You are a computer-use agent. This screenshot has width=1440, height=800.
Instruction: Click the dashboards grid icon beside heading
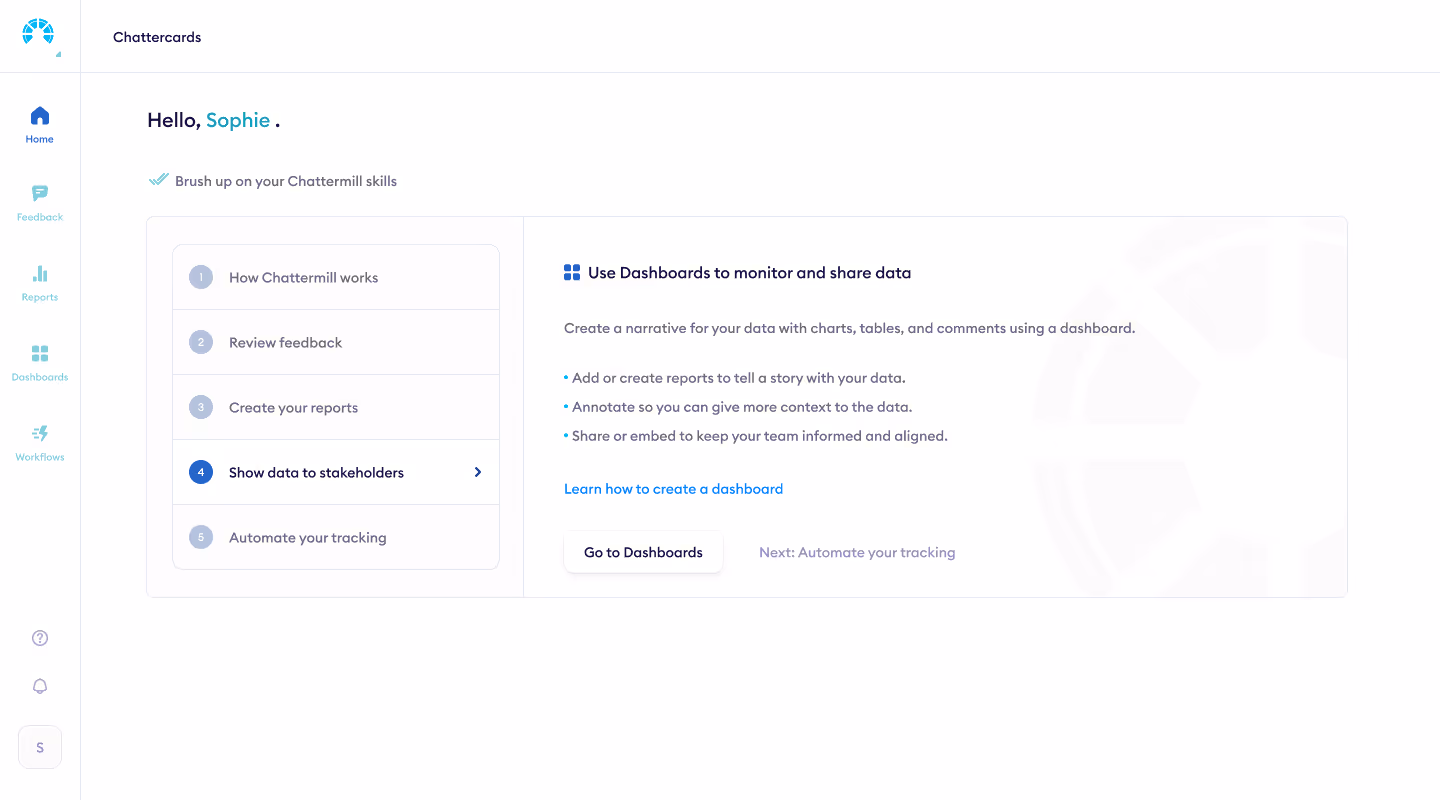(x=572, y=272)
